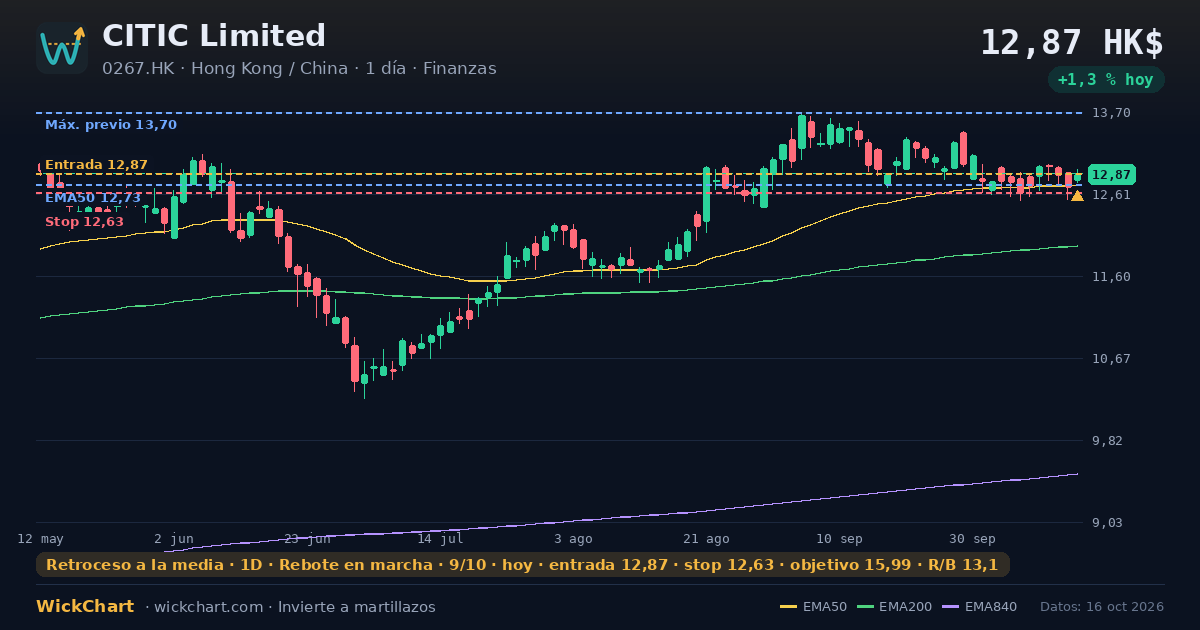Click the EMA200 green legend swatch
This screenshot has width=1200, height=630.
(866, 607)
